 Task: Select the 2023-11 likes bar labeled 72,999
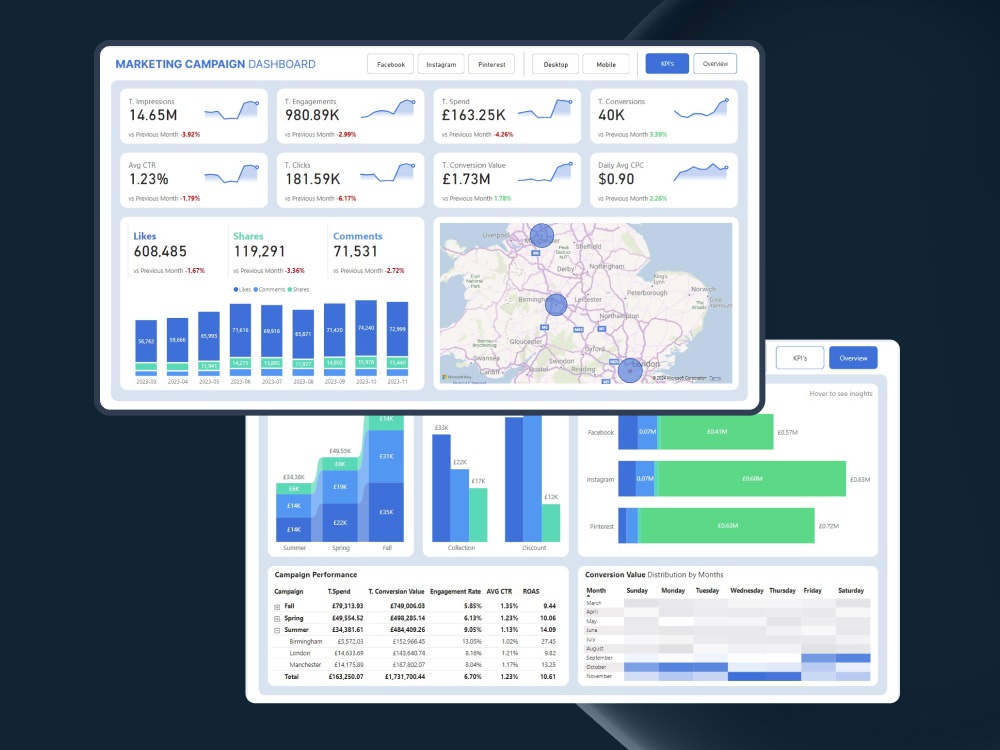[397, 329]
